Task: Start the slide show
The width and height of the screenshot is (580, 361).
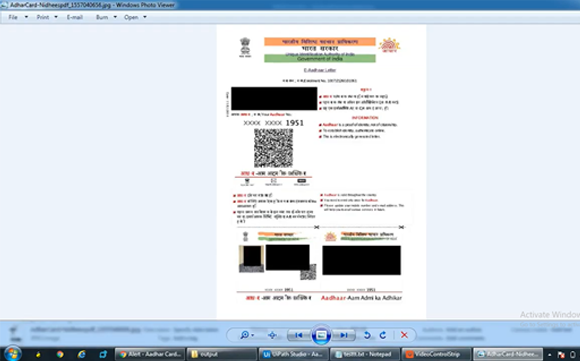Action: tap(321, 335)
